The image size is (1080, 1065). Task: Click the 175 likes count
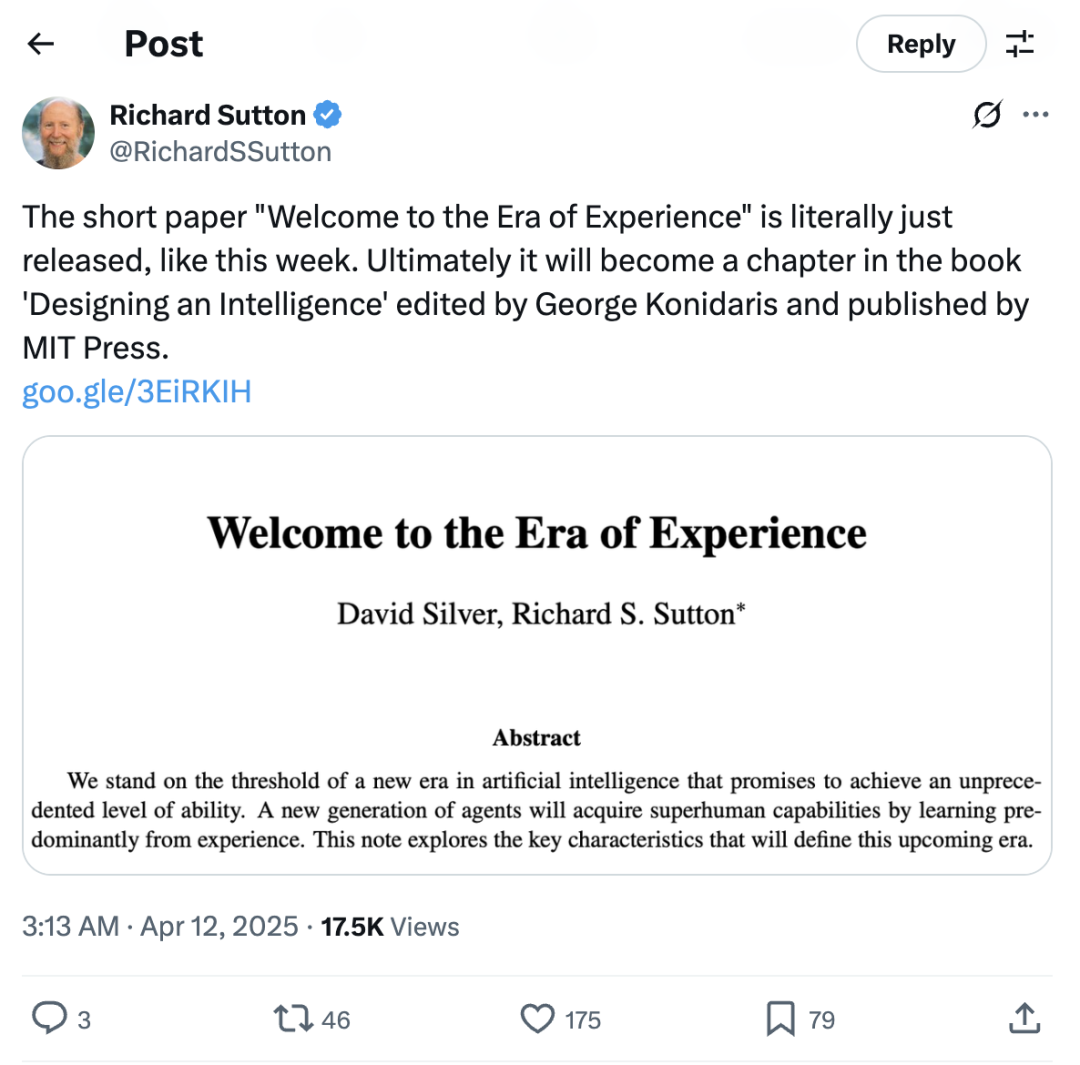pyautogui.click(x=583, y=1020)
